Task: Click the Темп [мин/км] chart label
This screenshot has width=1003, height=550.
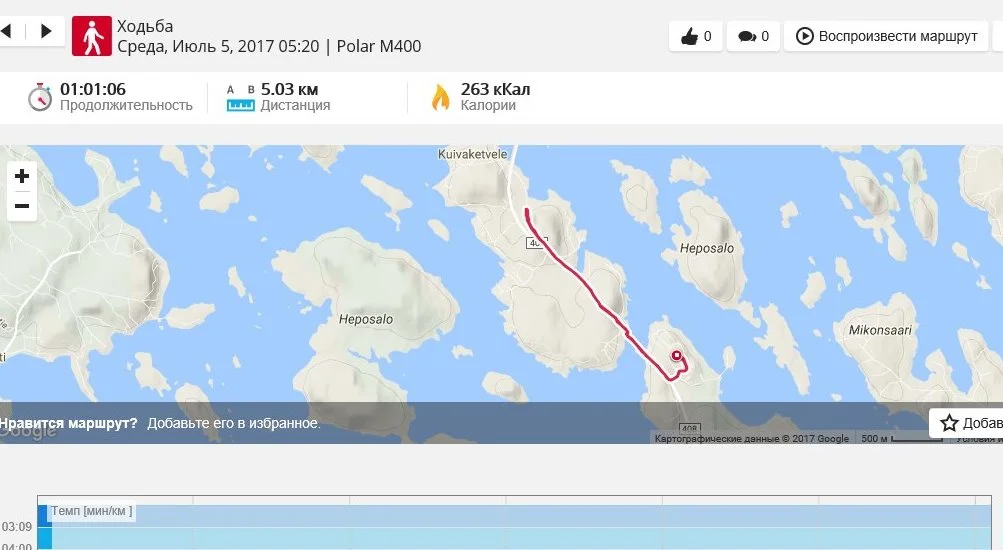Action: pos(91,511)
